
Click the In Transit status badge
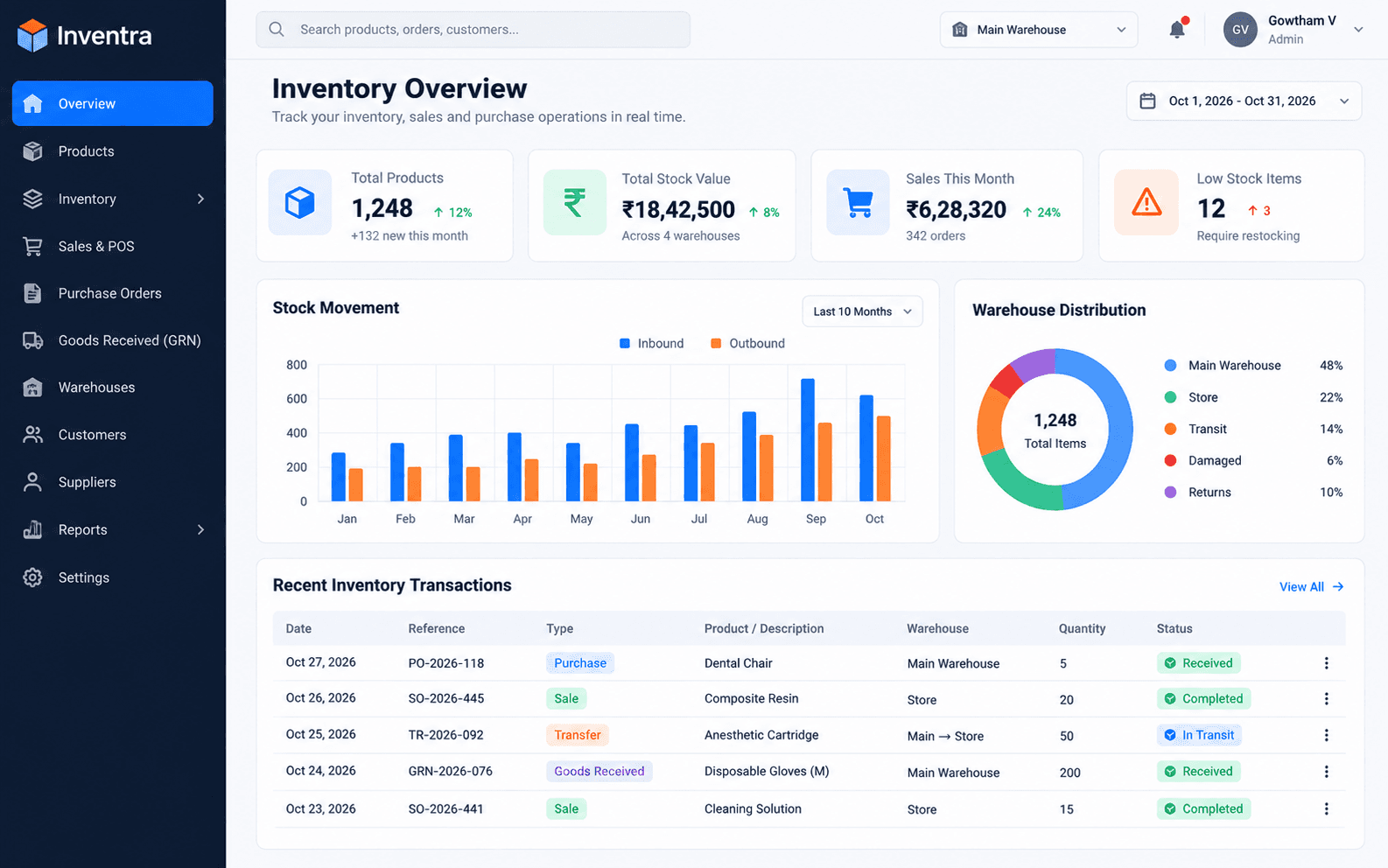pyautogui.click(x=1199, y=735)
